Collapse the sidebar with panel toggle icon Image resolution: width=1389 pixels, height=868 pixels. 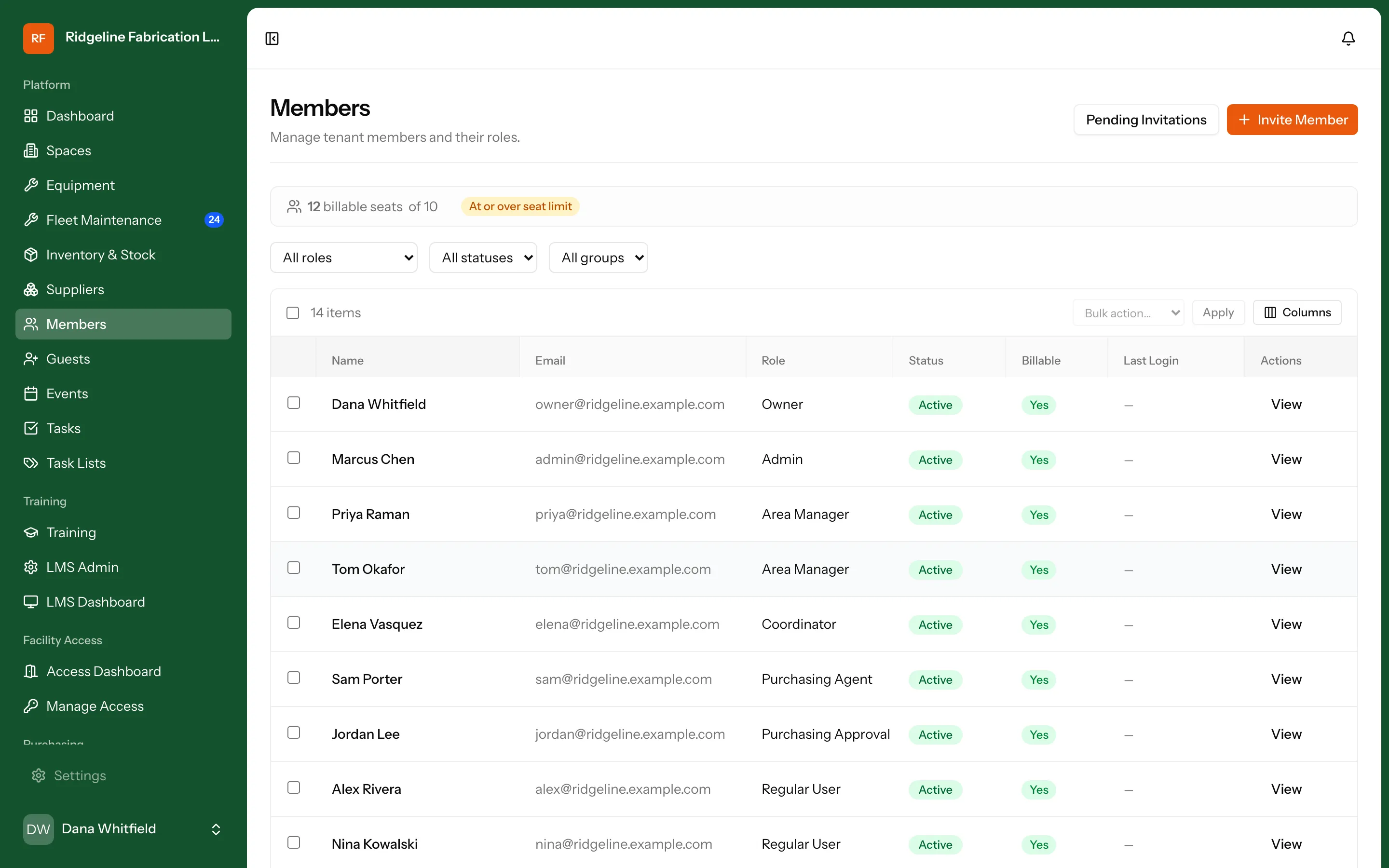pos(272,39)
